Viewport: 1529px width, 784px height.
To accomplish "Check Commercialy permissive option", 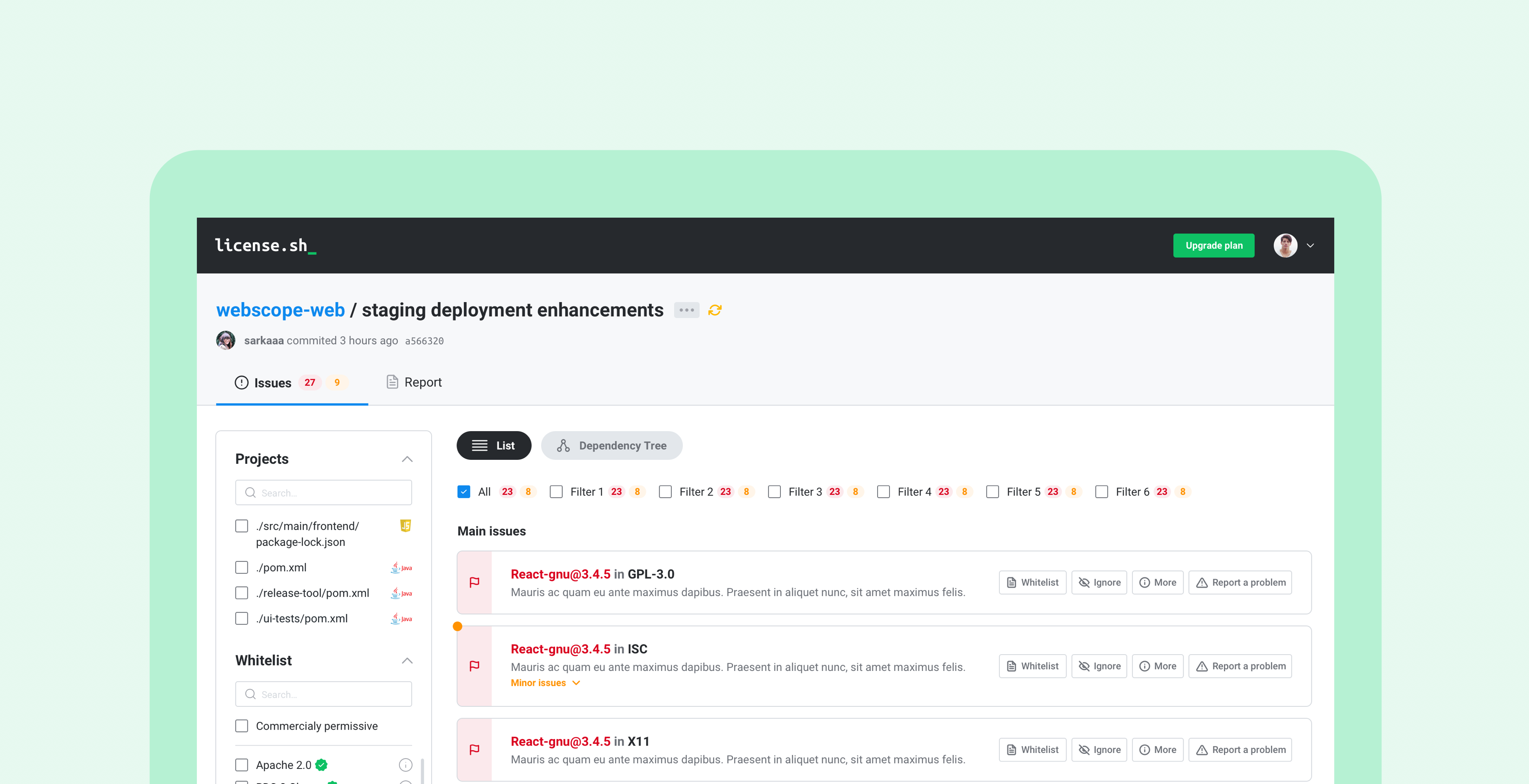I will pyautogui.click(x=242, y=726).
